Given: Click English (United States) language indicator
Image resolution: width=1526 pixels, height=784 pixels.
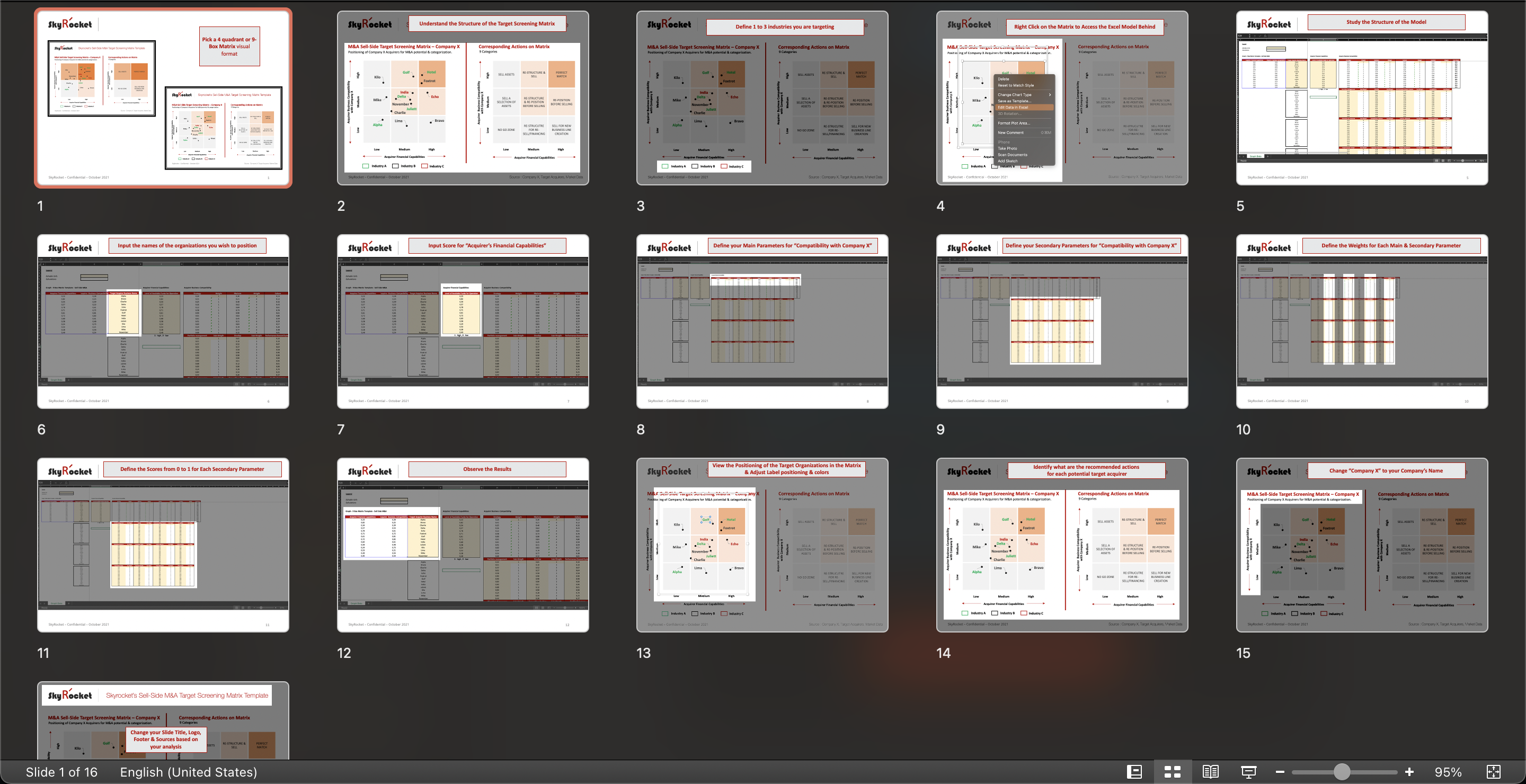Looking at the screenshot, I should click(x=189, y=772).
